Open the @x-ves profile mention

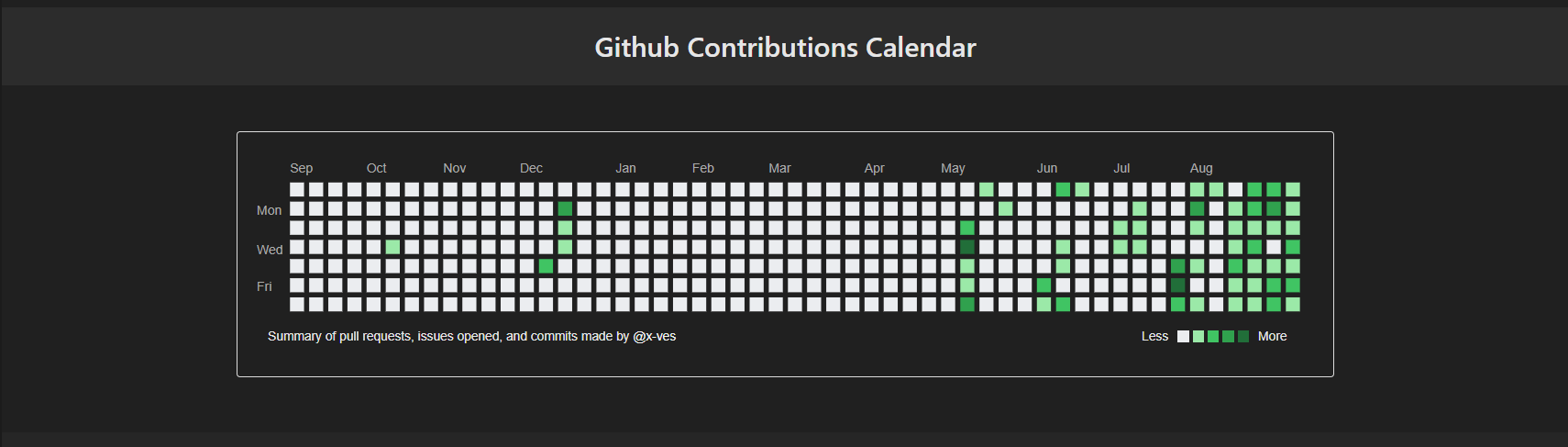coord(654,337)
